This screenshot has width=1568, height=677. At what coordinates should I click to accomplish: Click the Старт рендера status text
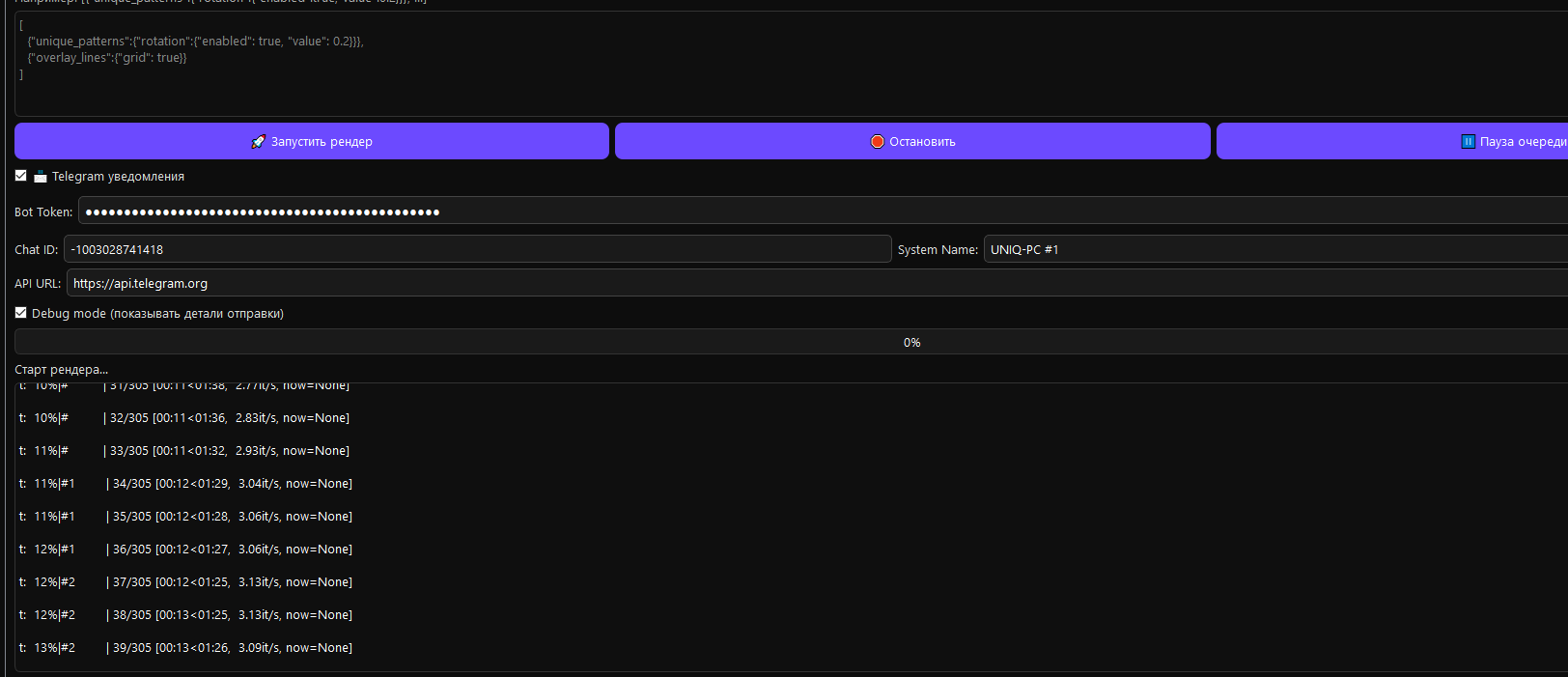(62, 370)
